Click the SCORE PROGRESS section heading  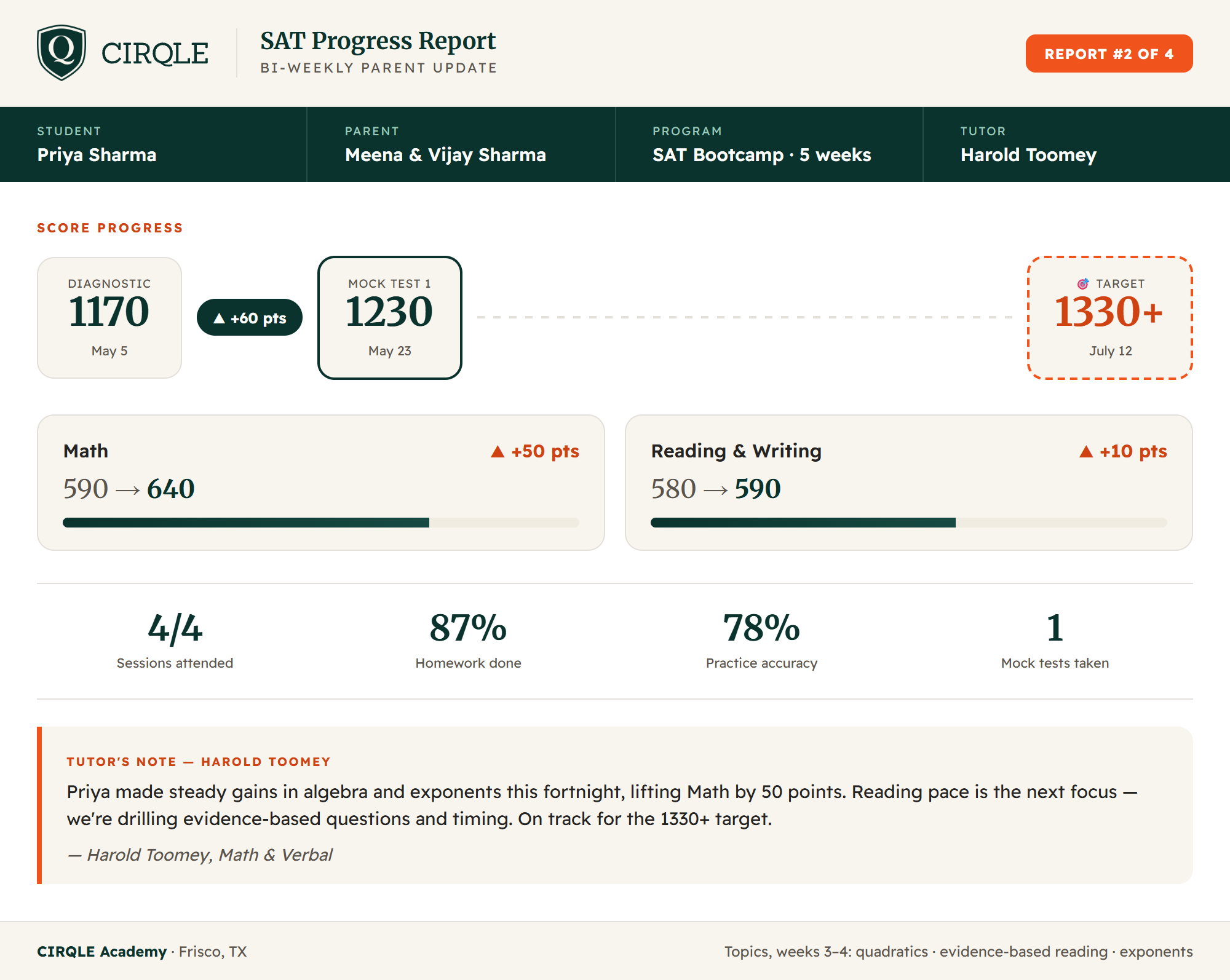(x=110, y=228)
